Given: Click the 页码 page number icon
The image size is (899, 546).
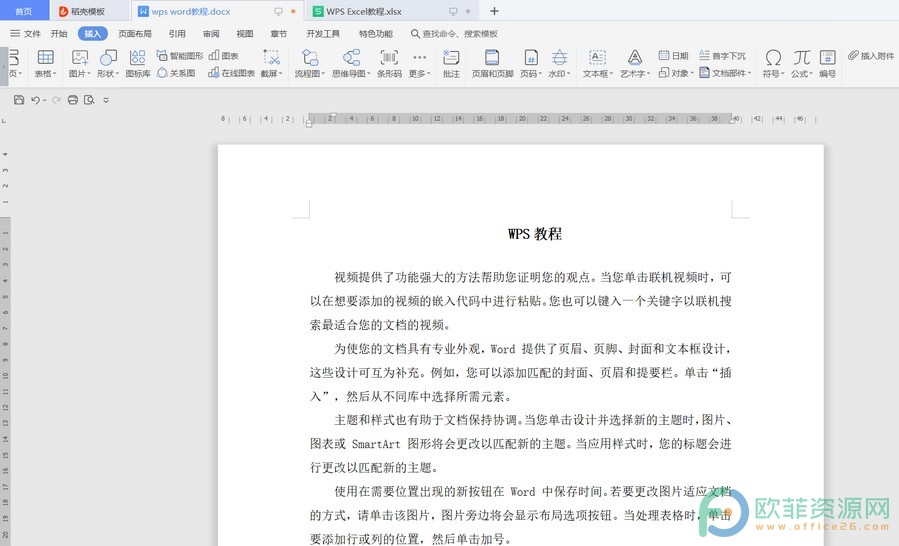Looking at the screenshot, I should pyautogui.click(x=530, y=57).
